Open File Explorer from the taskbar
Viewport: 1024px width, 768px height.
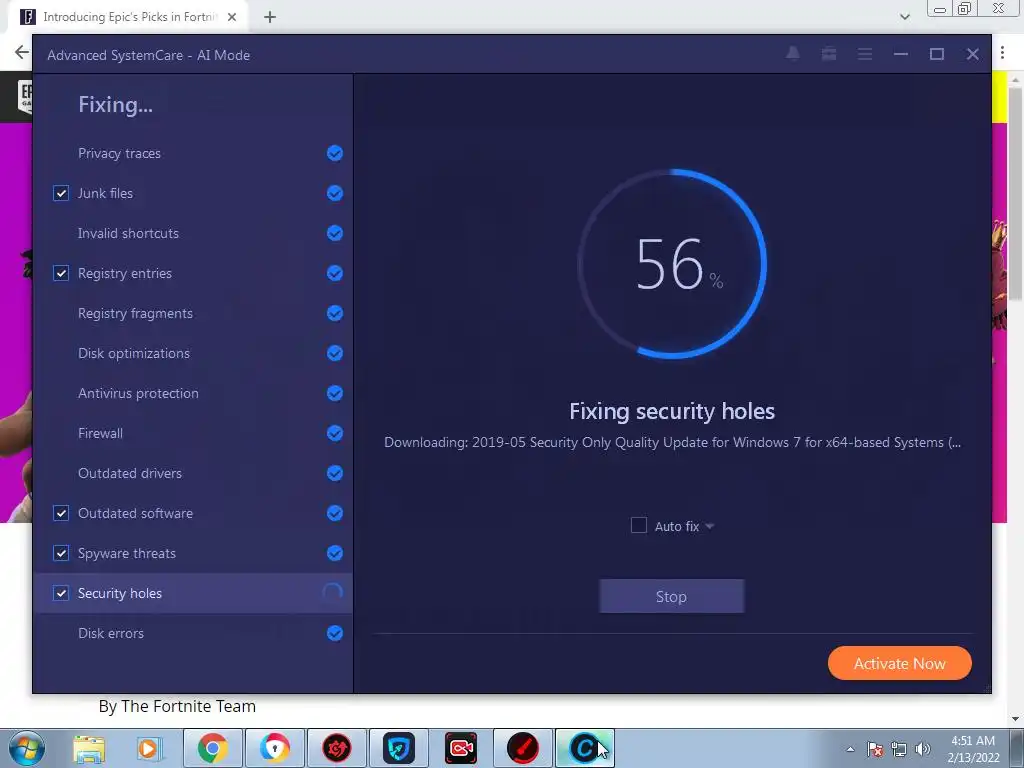click(89, 748)
